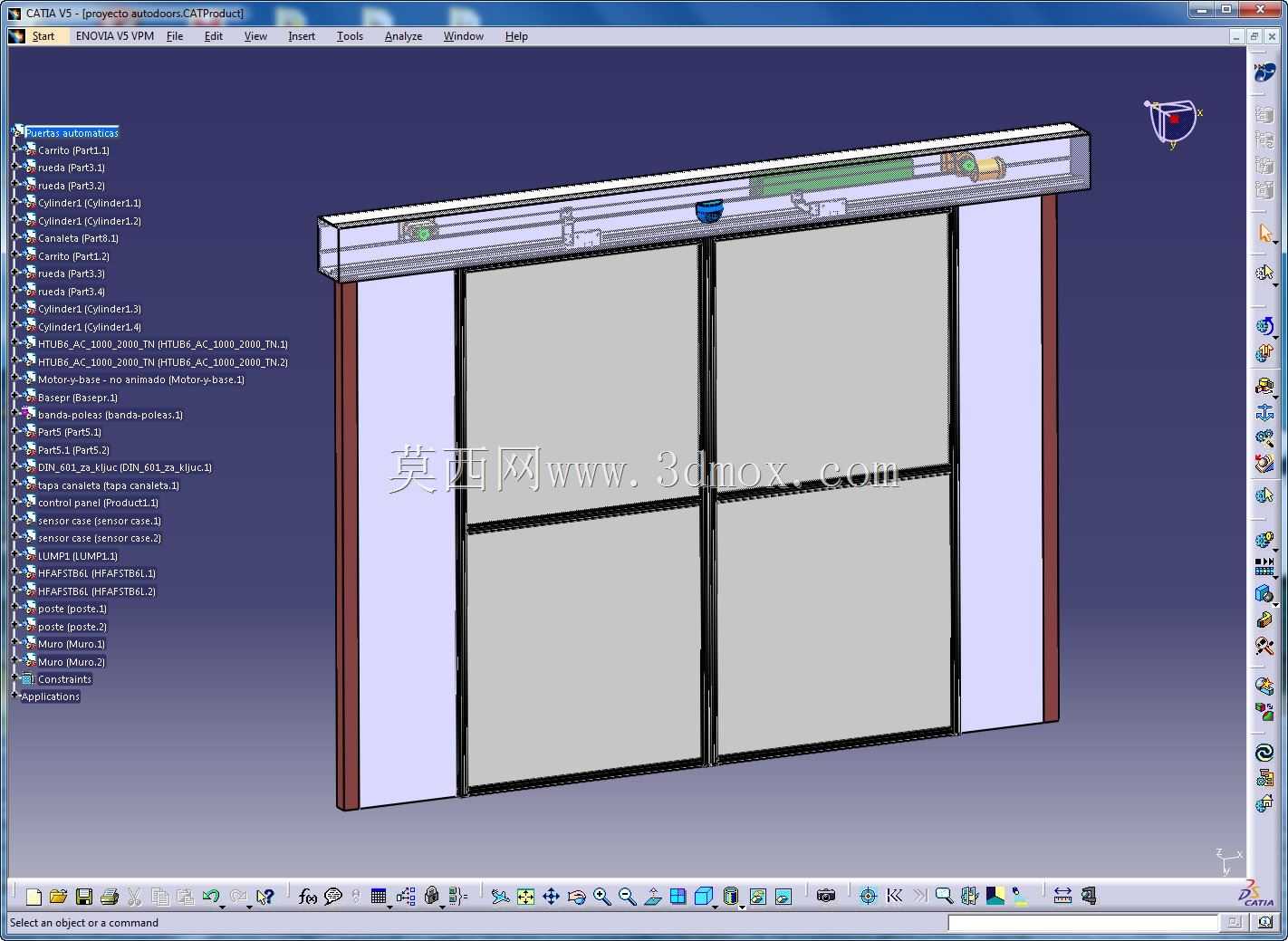The height and width of the screenshot is (941, 1288).
Task: Open the Shading view mode dropdown arrow
Action: tap(742, 906)
